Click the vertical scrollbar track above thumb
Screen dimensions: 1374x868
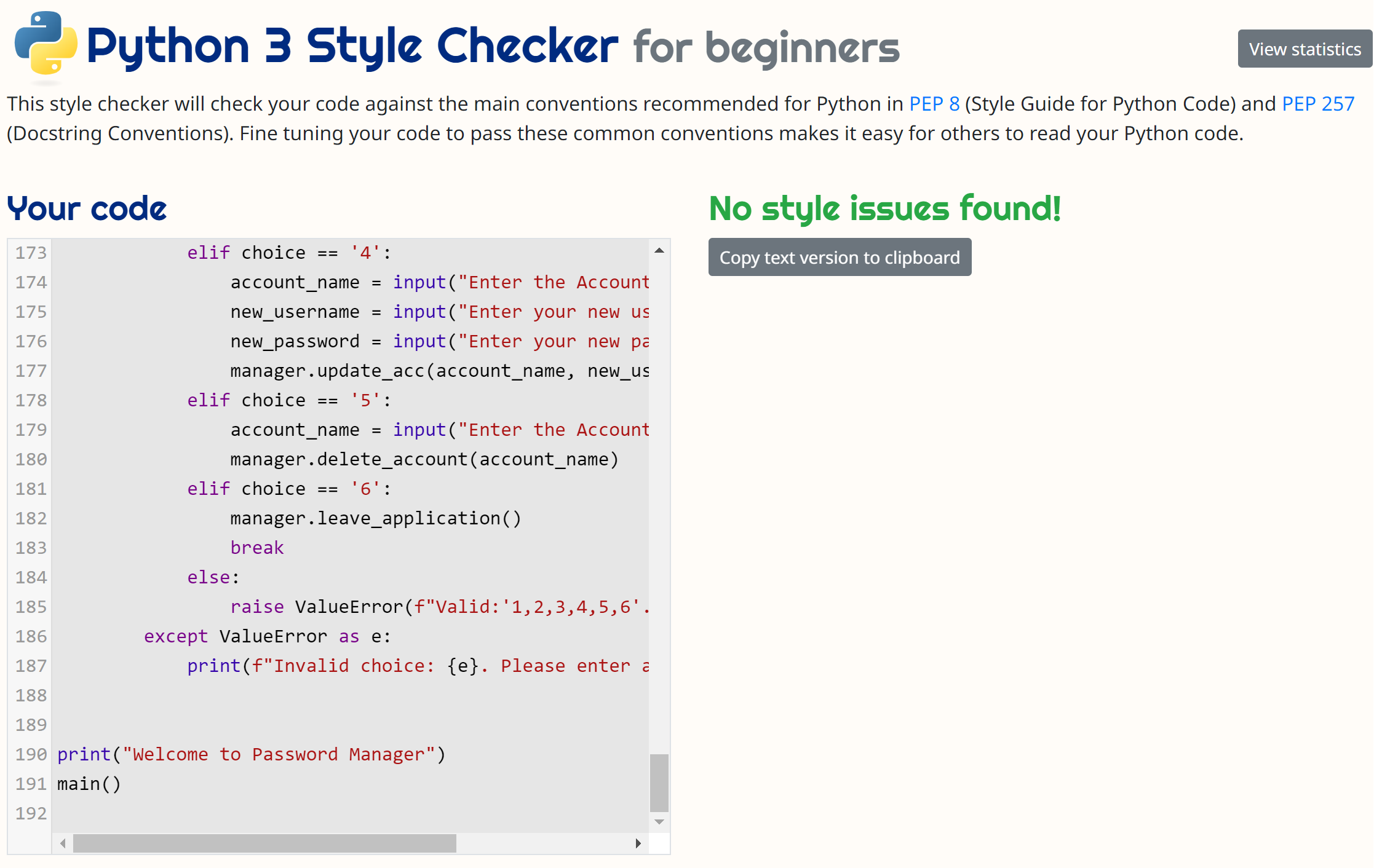coord(659,492)
